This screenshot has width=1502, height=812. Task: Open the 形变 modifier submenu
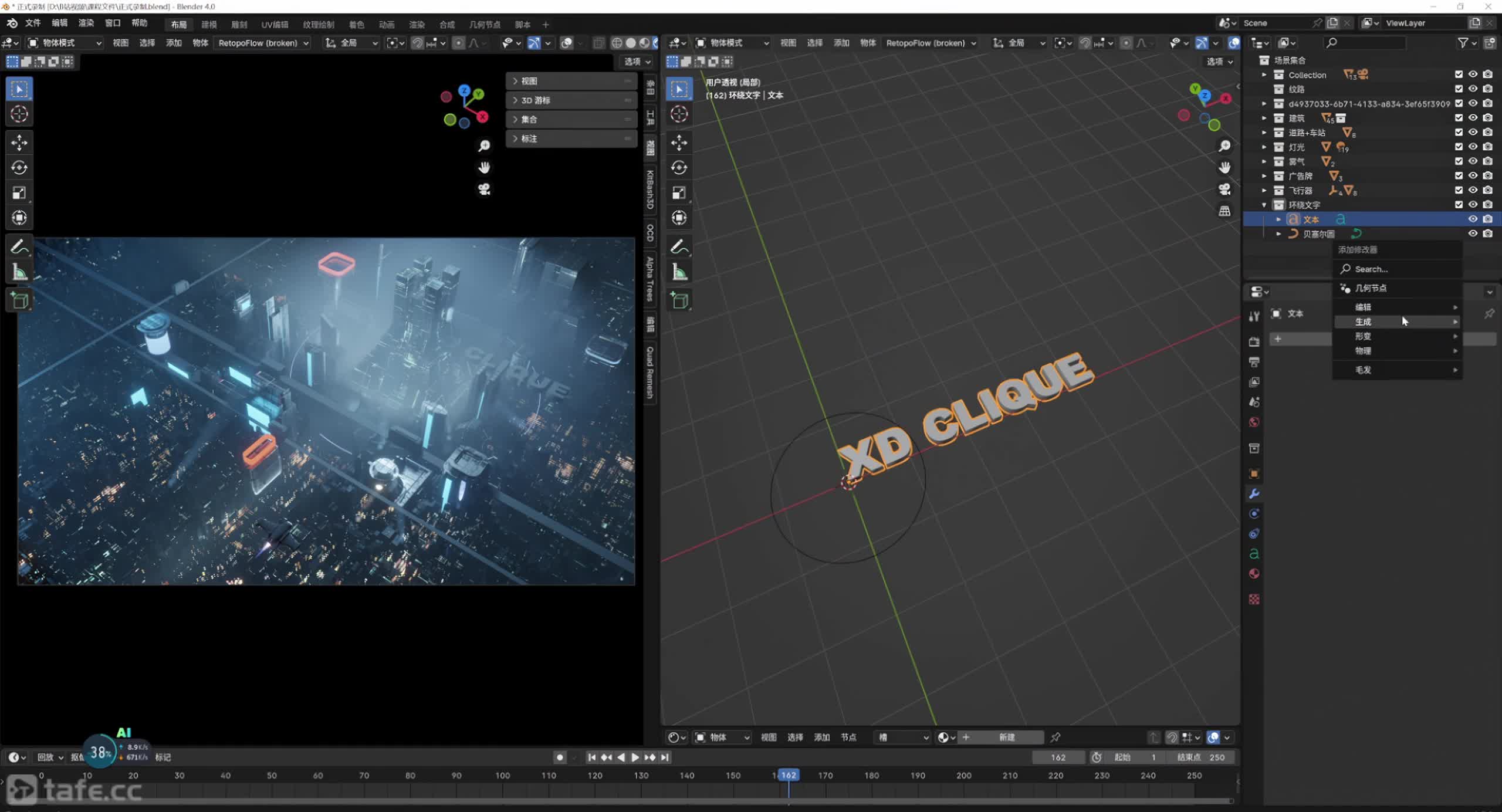1398,336
